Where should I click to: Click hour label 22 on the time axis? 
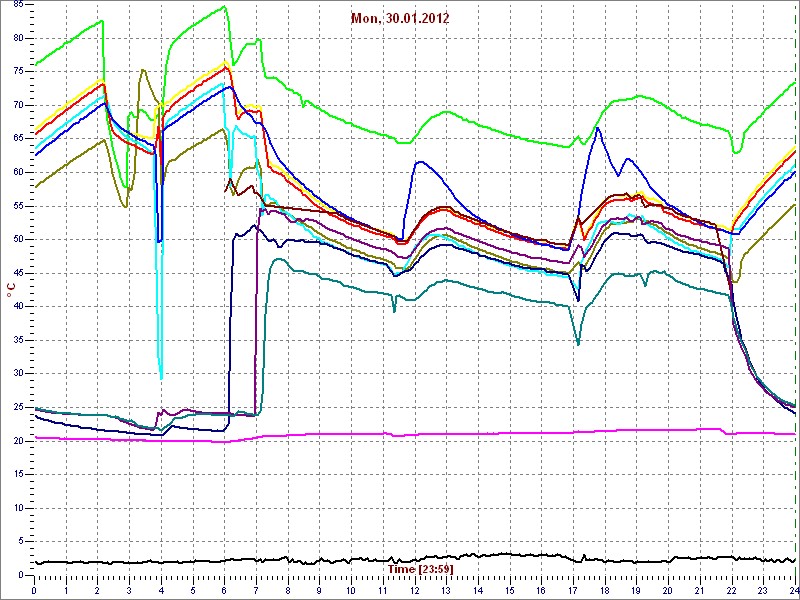pyautogui.click(x=732, y=590)
